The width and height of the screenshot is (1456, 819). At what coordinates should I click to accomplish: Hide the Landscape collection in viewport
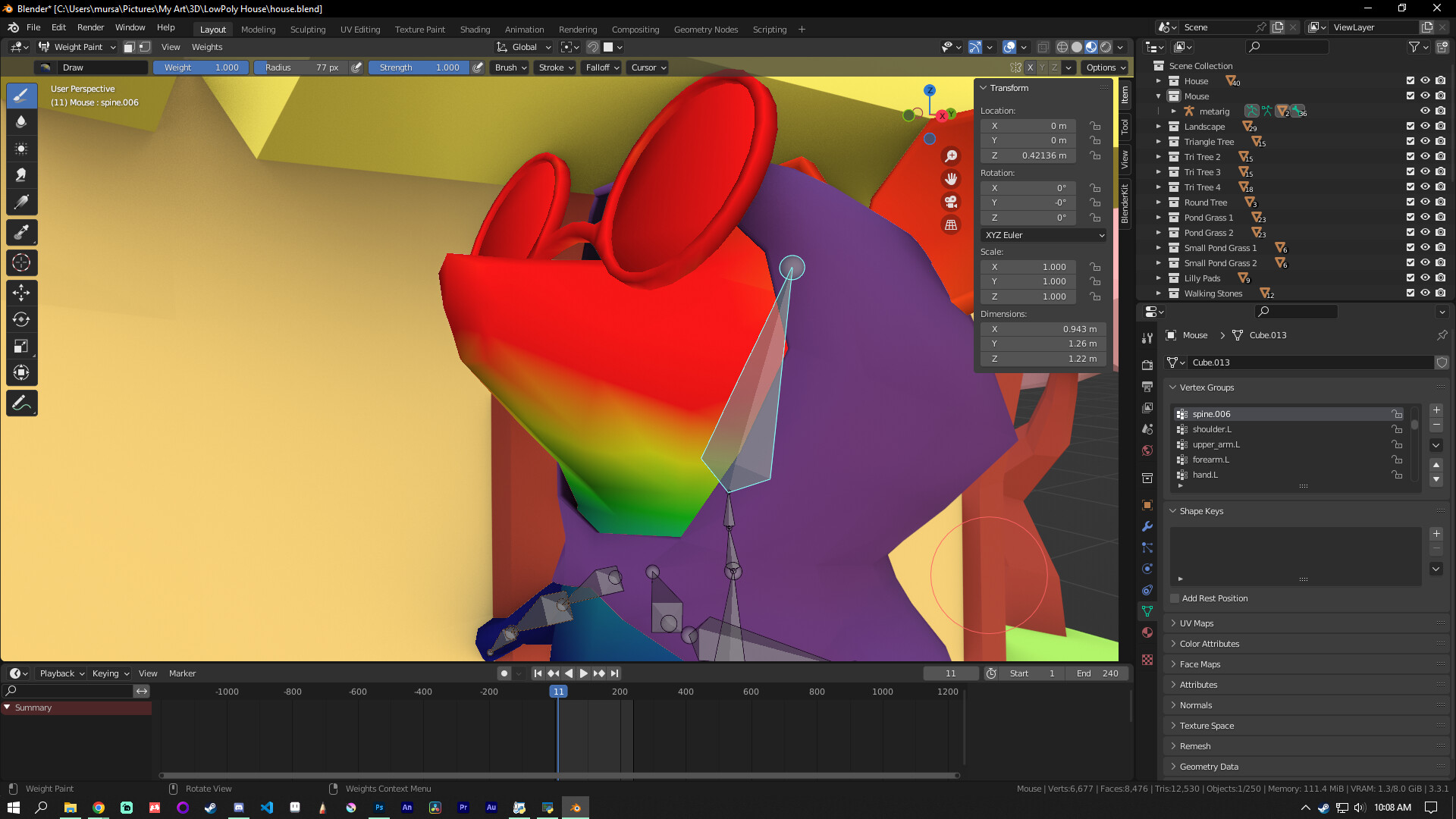pyautogui.click(x=1425, y=127)
